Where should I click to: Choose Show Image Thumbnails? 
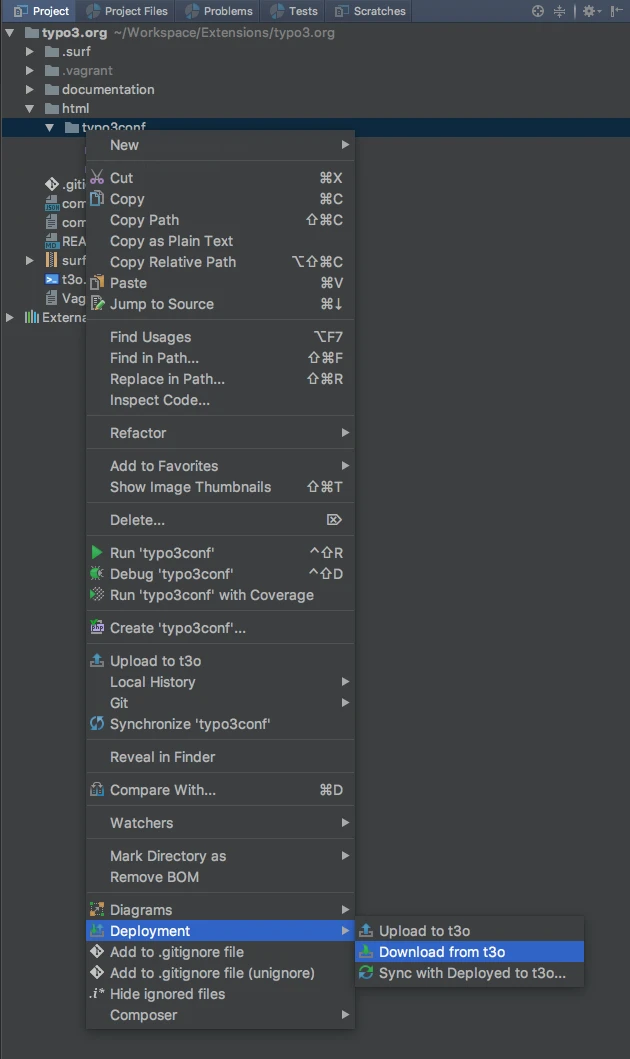click(220, 487)
